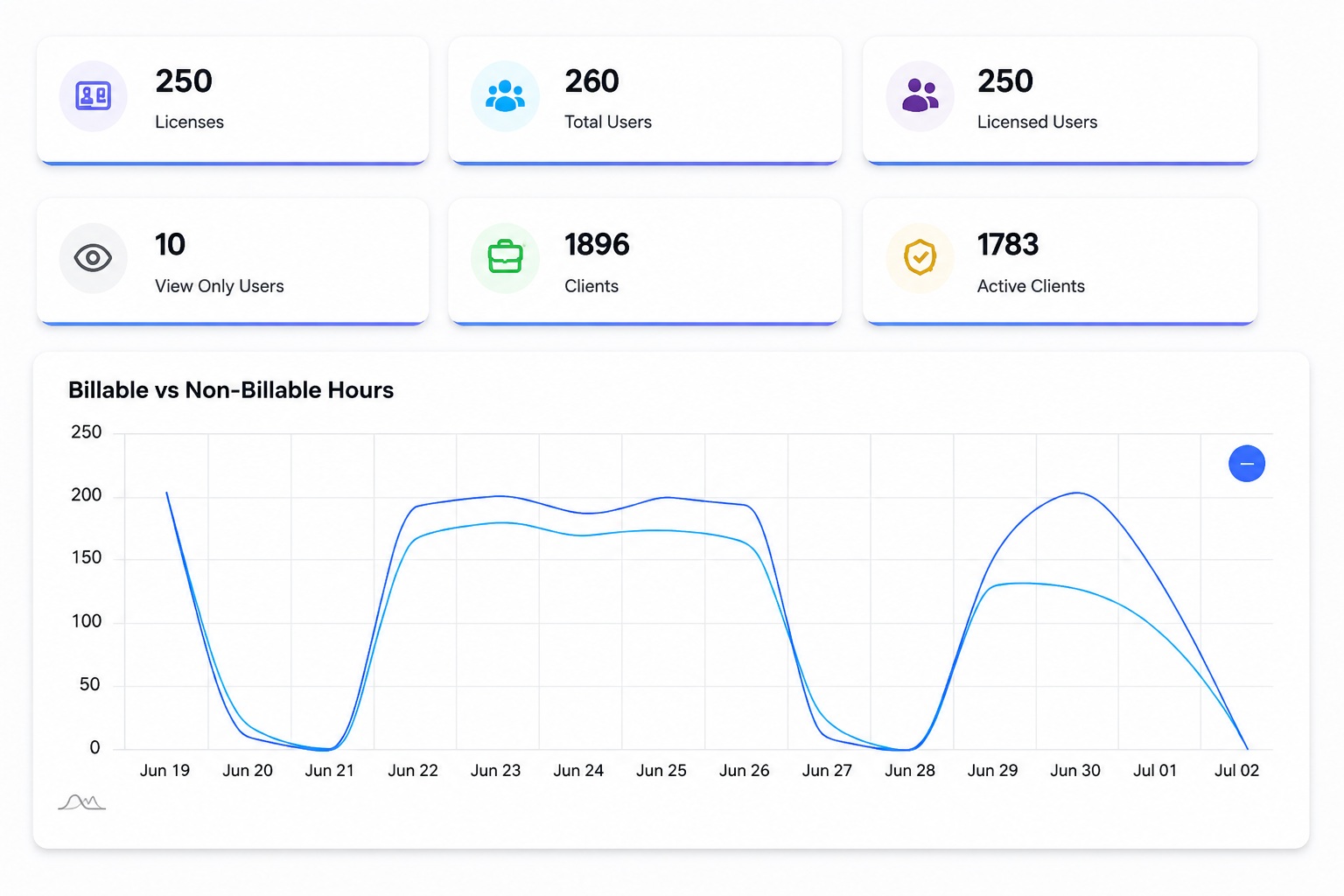Click the 10 View Only Users value
The image size is (1344, 896).
pyautogui.click(x=170, y=244)
